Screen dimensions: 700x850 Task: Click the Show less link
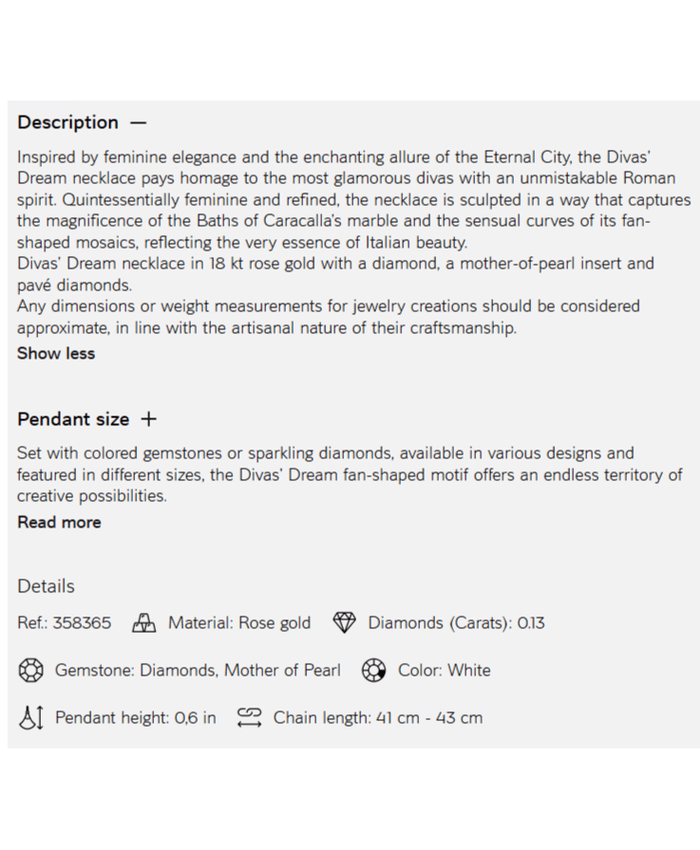click(56, 353)
